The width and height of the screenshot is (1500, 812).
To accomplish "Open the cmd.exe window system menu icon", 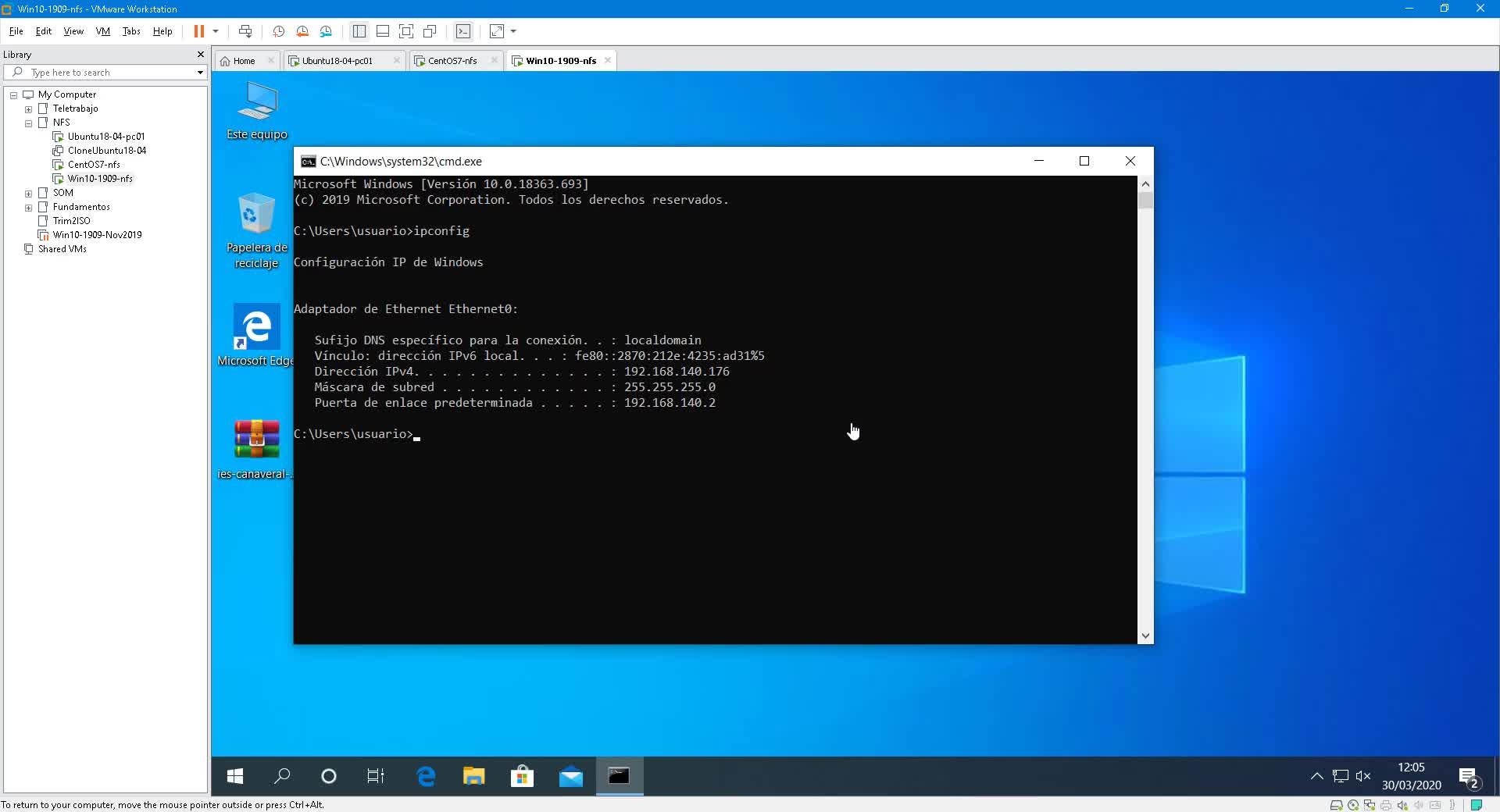I will point(309,162).
